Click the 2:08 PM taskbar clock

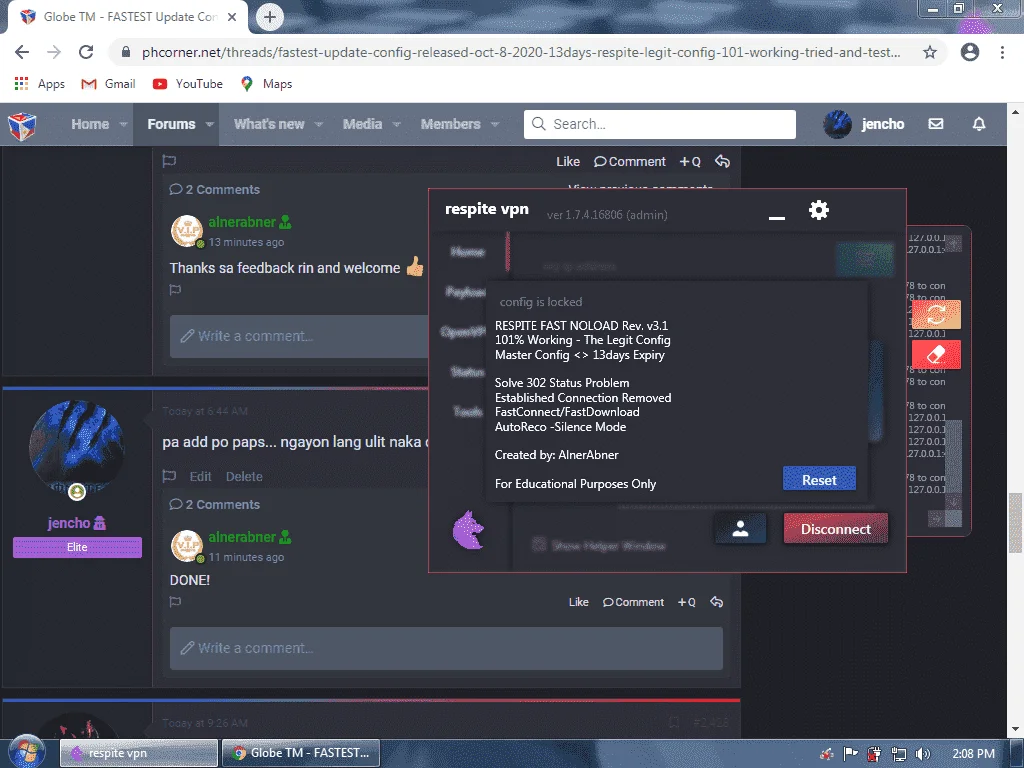click(x=973, y=754)
